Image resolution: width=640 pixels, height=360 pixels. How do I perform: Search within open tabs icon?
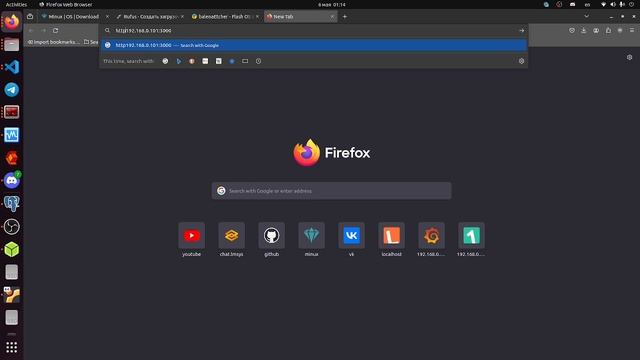pos(245,61)
